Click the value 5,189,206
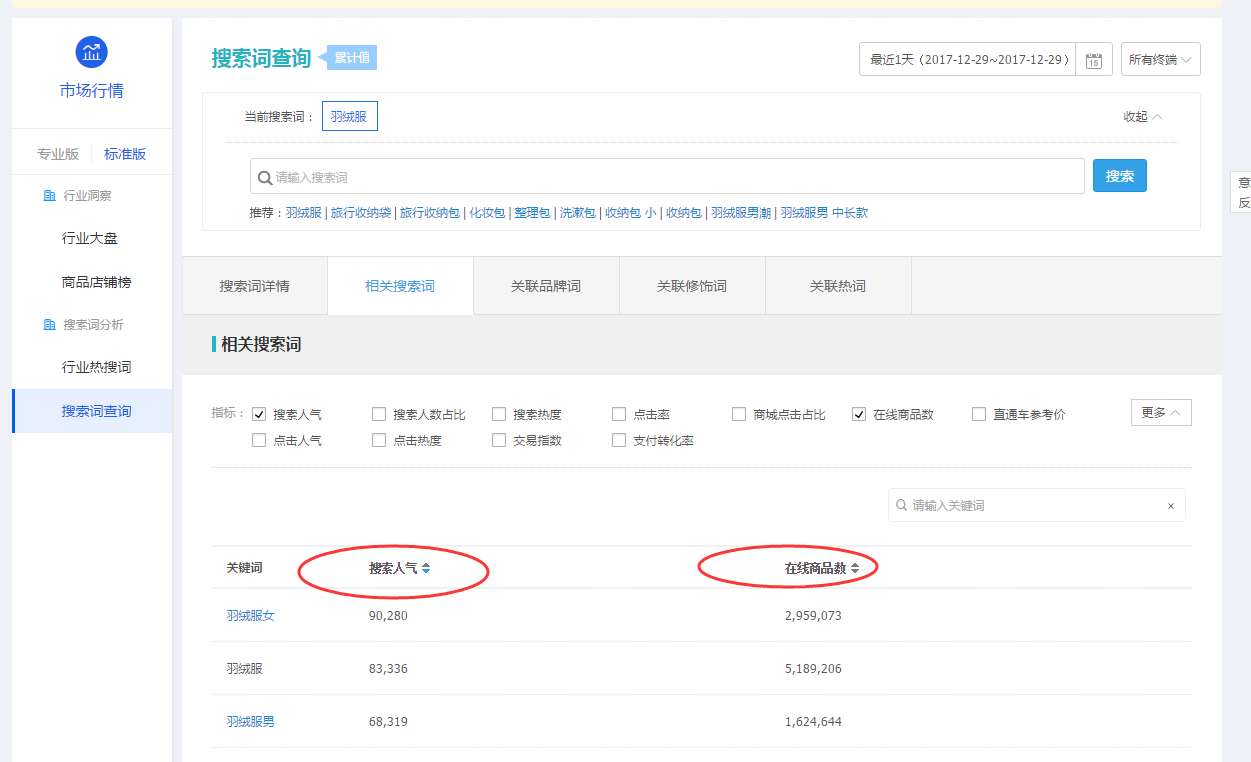 [x=813, y=668]
